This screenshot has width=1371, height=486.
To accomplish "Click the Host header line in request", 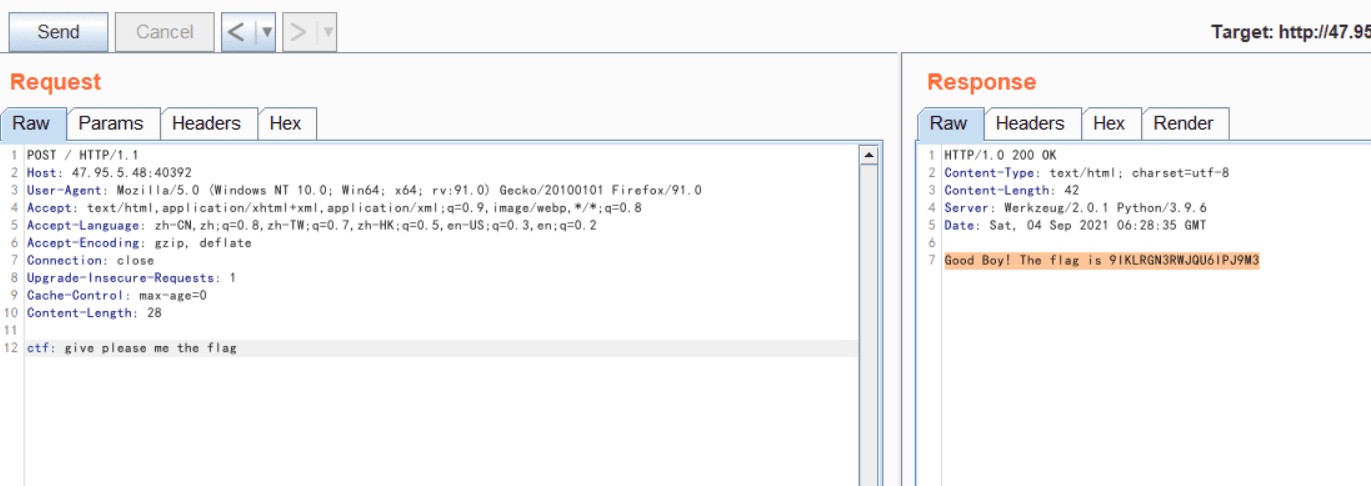I will 110,173.
